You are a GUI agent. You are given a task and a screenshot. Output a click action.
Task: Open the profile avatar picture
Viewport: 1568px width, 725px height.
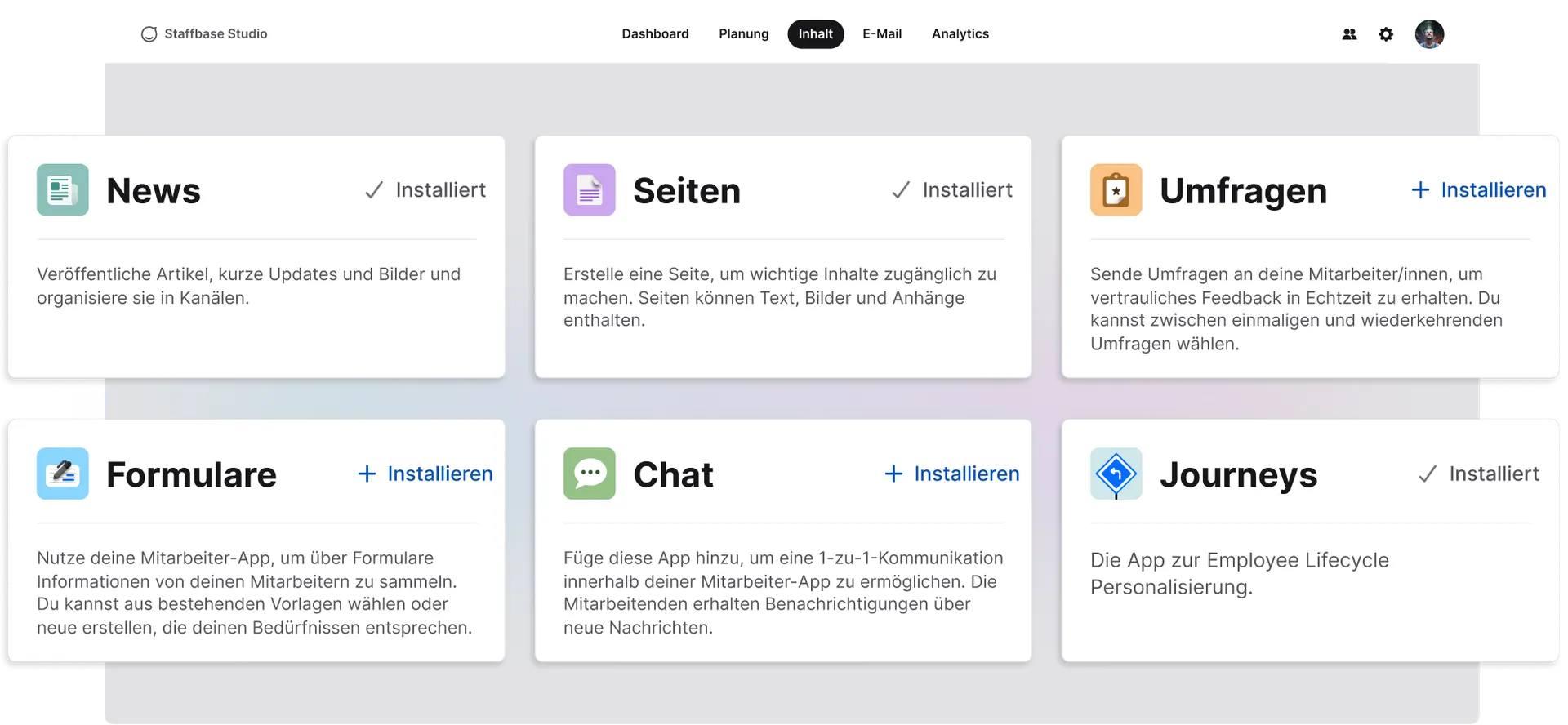click(x=1429, y=33)
